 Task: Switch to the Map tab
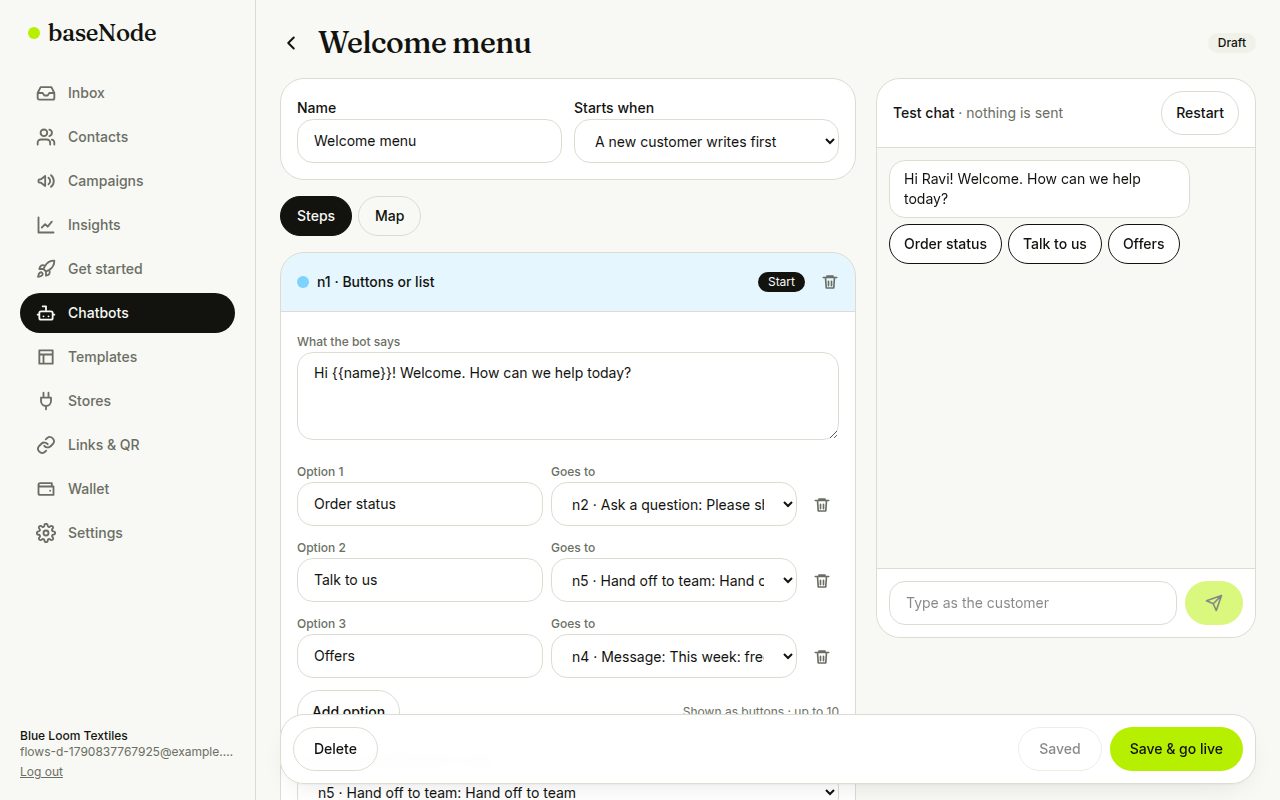click(x=390, y=216)
